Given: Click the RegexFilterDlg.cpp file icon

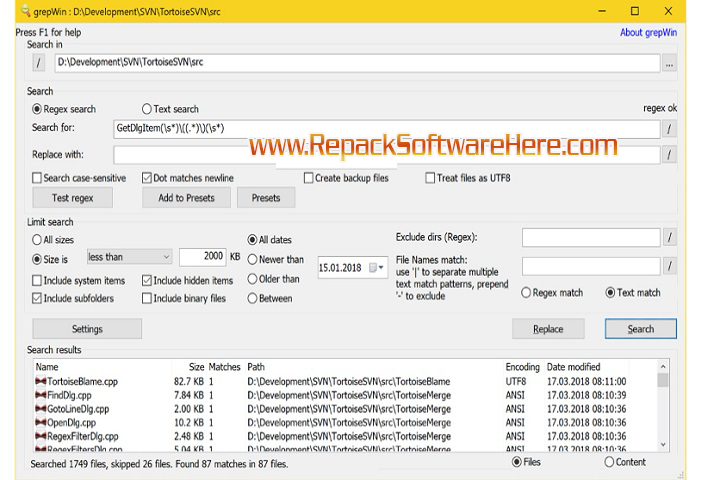Looking at the screenshot, I should tap(41, 436).
